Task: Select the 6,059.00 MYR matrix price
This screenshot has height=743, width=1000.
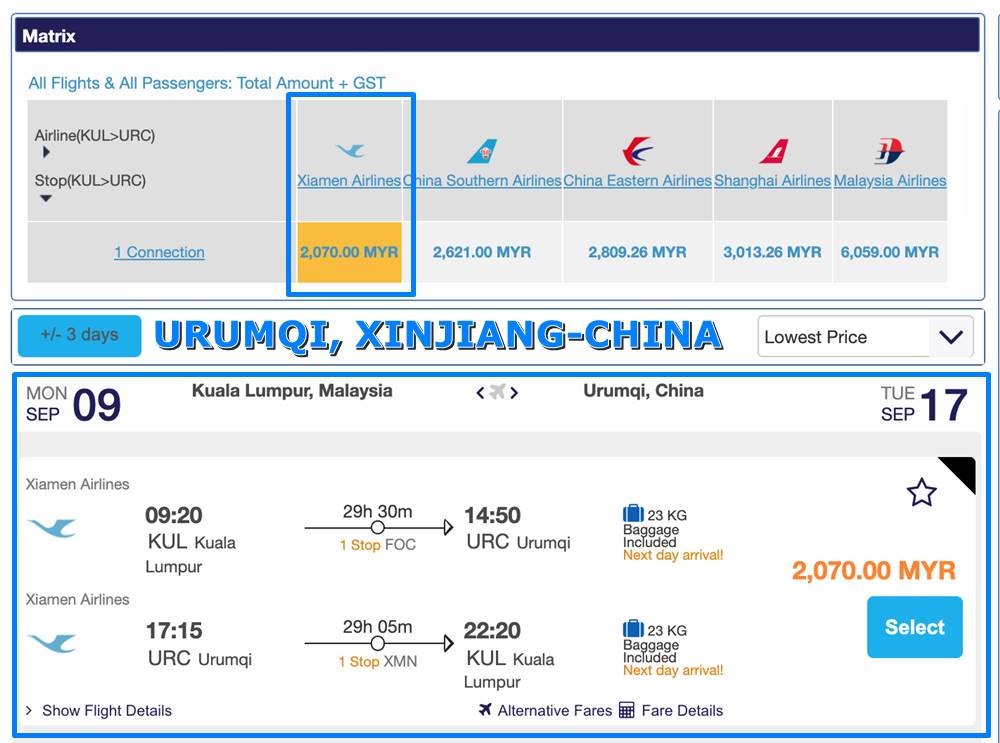Action: [x=890, y=253]
